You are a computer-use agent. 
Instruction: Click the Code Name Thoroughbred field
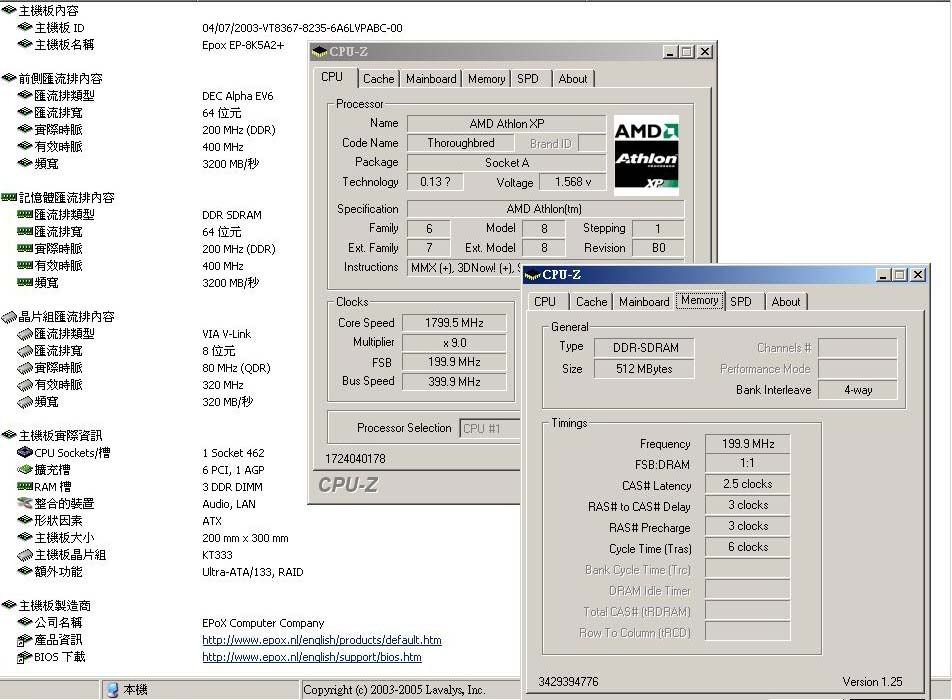click(460, 143)
